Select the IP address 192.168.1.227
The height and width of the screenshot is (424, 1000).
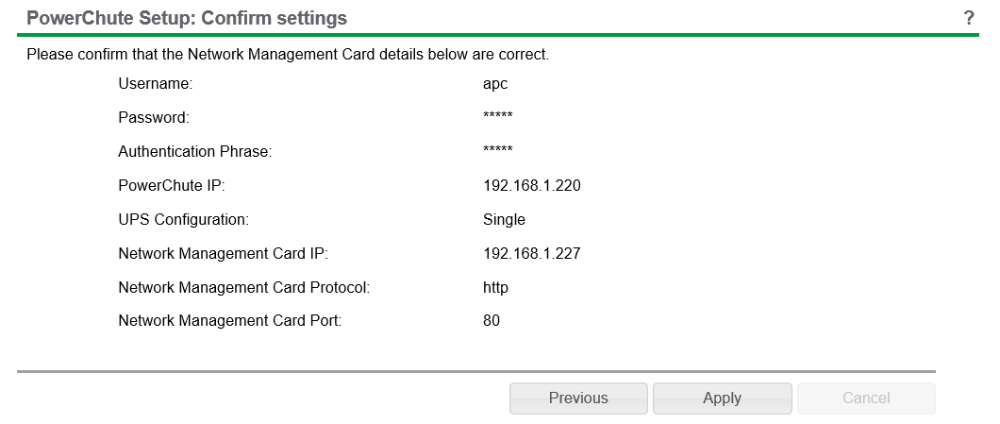point(531,254)
